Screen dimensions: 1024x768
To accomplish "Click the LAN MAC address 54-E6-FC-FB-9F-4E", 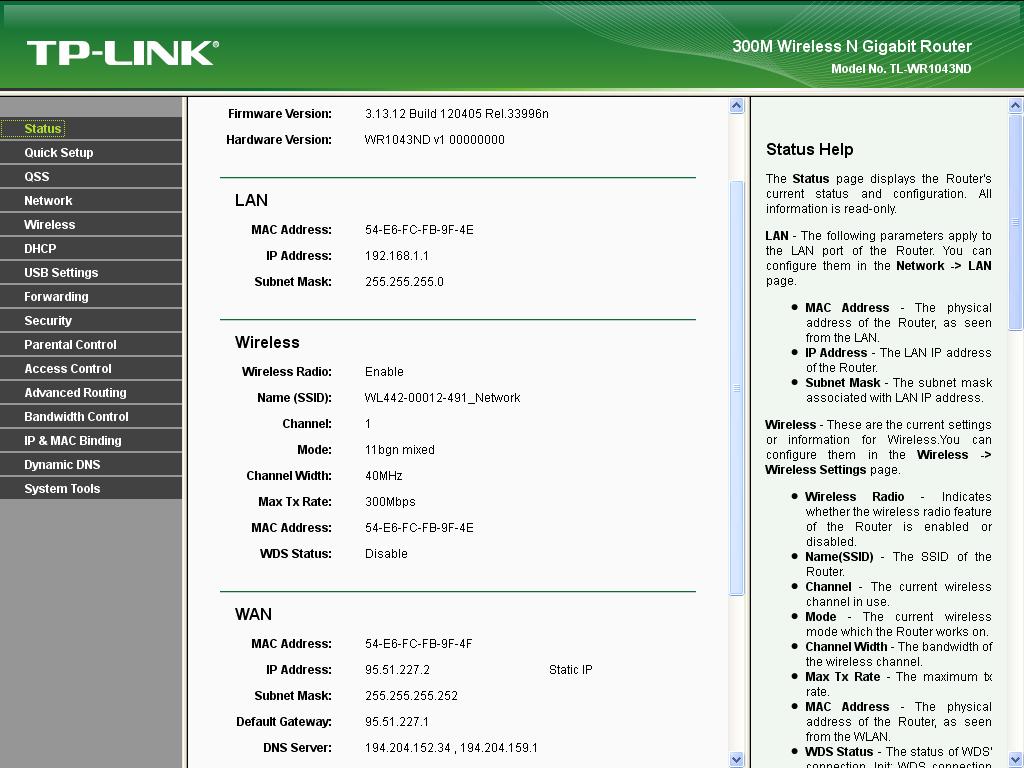I will (419, 230).
